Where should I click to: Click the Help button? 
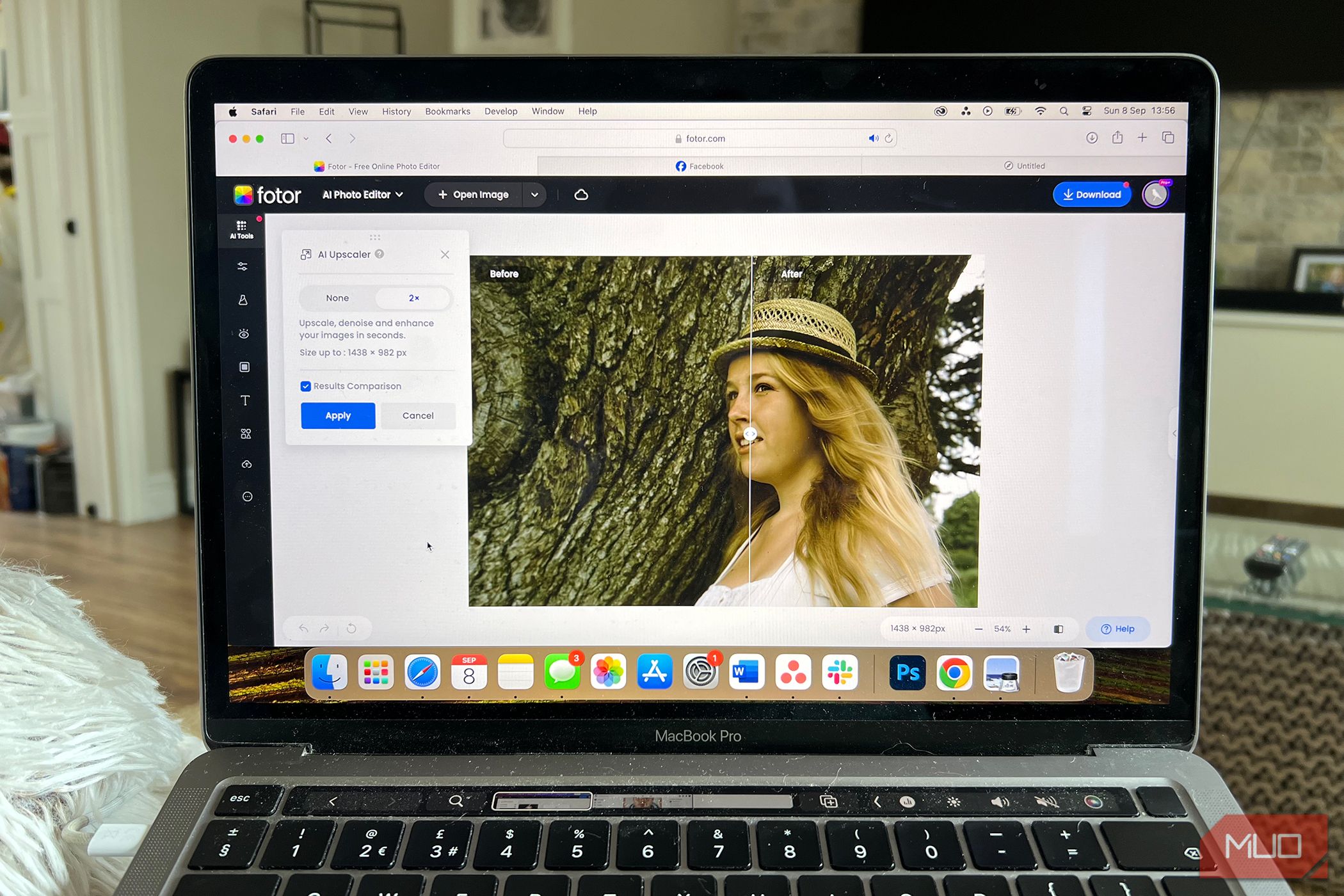point(1117,629)
